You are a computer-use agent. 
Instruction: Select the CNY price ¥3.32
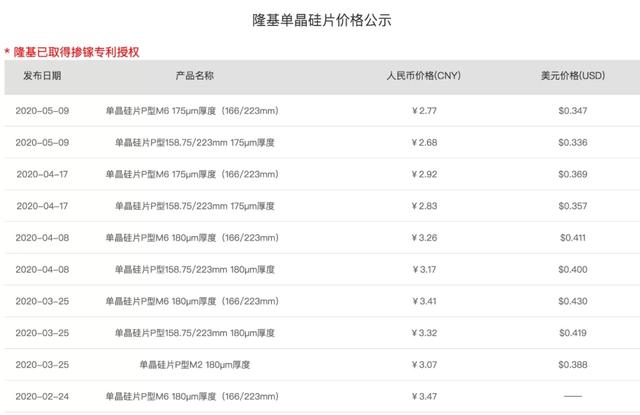424,333
